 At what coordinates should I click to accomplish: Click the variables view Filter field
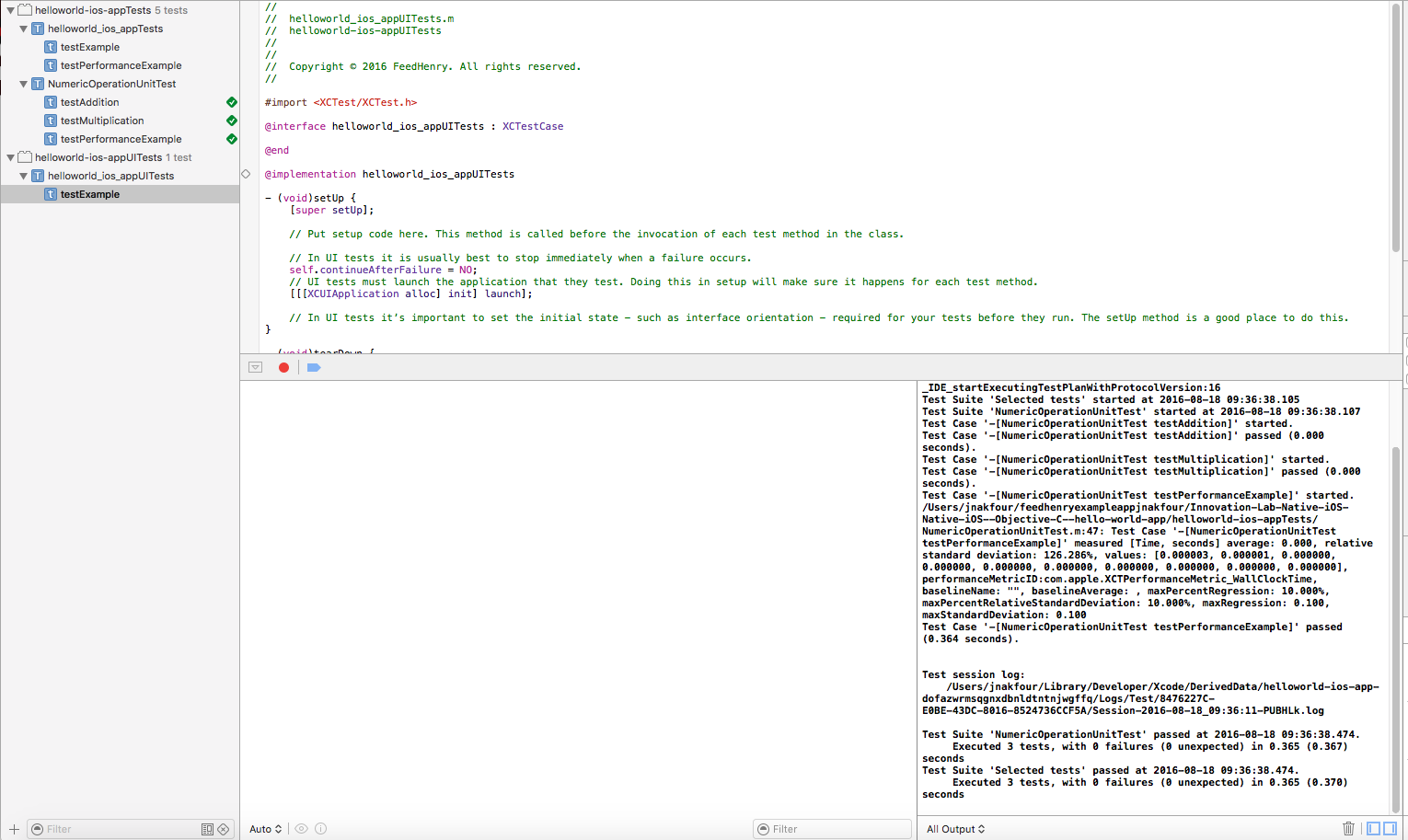coord(832,829)
